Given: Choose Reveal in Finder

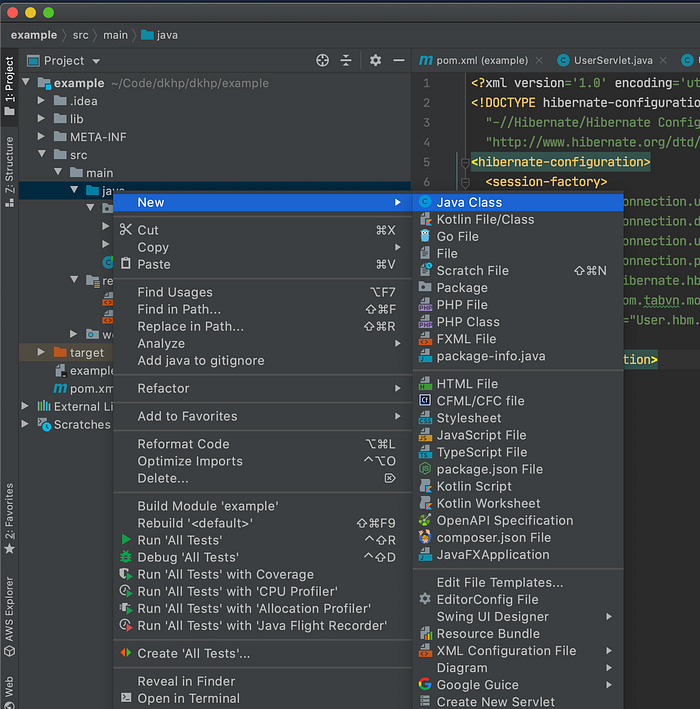Looking at the screenshot, I should (x=262, y=681).
